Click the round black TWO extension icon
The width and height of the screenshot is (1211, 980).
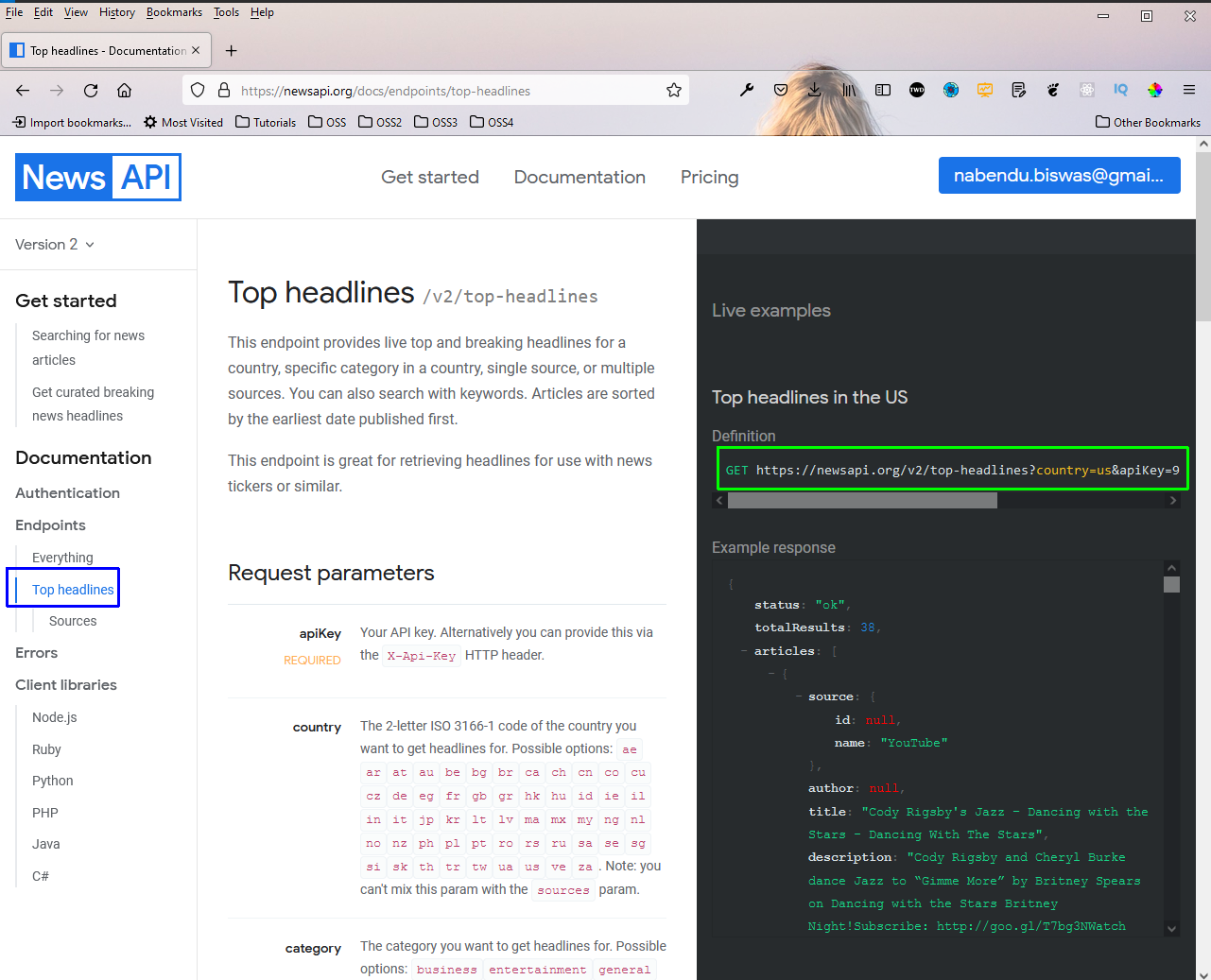[917, 90]
